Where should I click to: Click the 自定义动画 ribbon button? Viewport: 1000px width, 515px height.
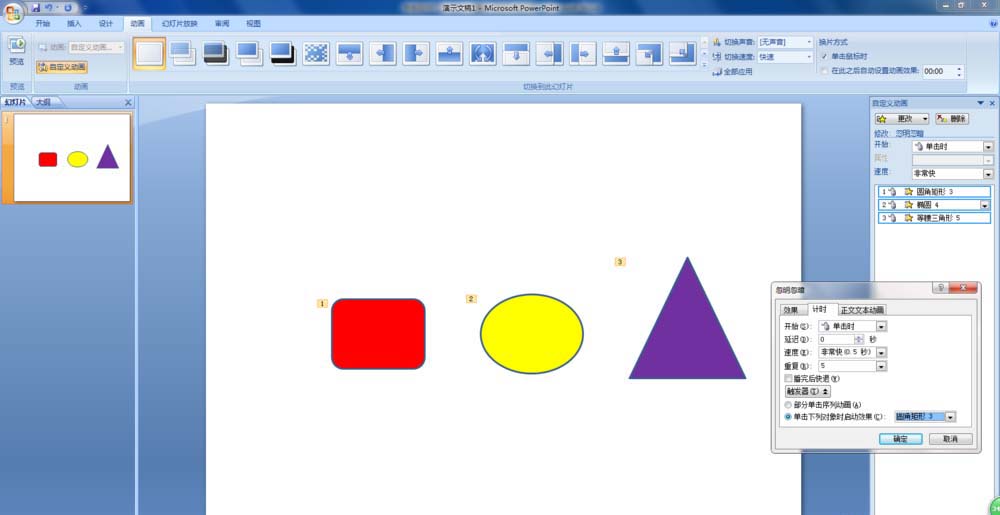[x=61, y=67]
